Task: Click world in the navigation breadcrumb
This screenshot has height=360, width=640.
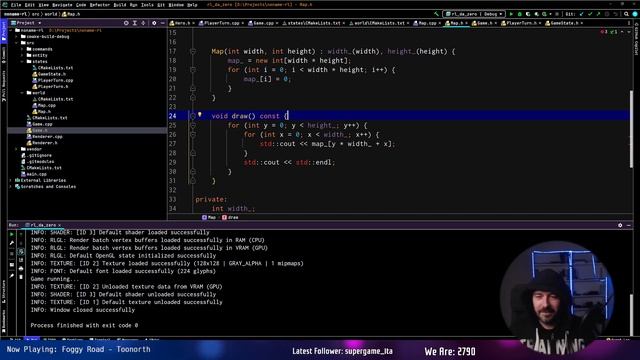Action: coord(51,14)
